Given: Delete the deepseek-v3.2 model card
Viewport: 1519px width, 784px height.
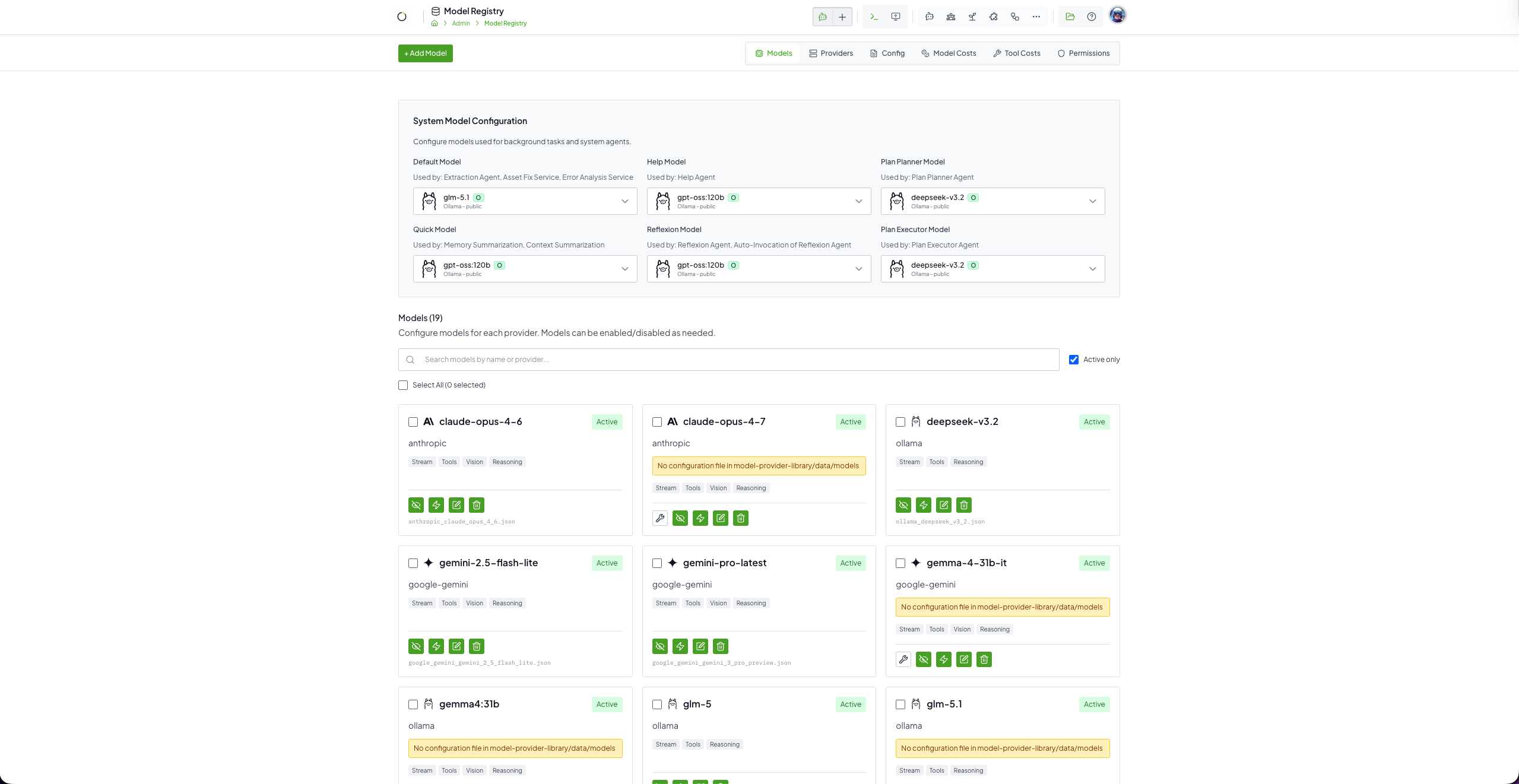Looking at the screenshot, I should click(x=964, y=505).
